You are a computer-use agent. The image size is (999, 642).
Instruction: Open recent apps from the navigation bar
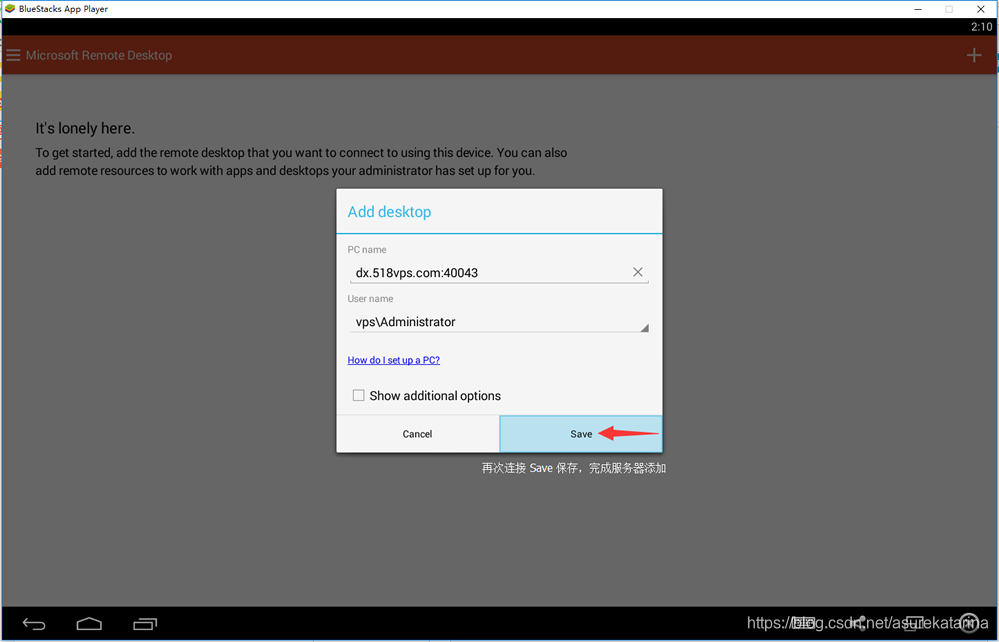pyautogui.click(x=144, y=622)
